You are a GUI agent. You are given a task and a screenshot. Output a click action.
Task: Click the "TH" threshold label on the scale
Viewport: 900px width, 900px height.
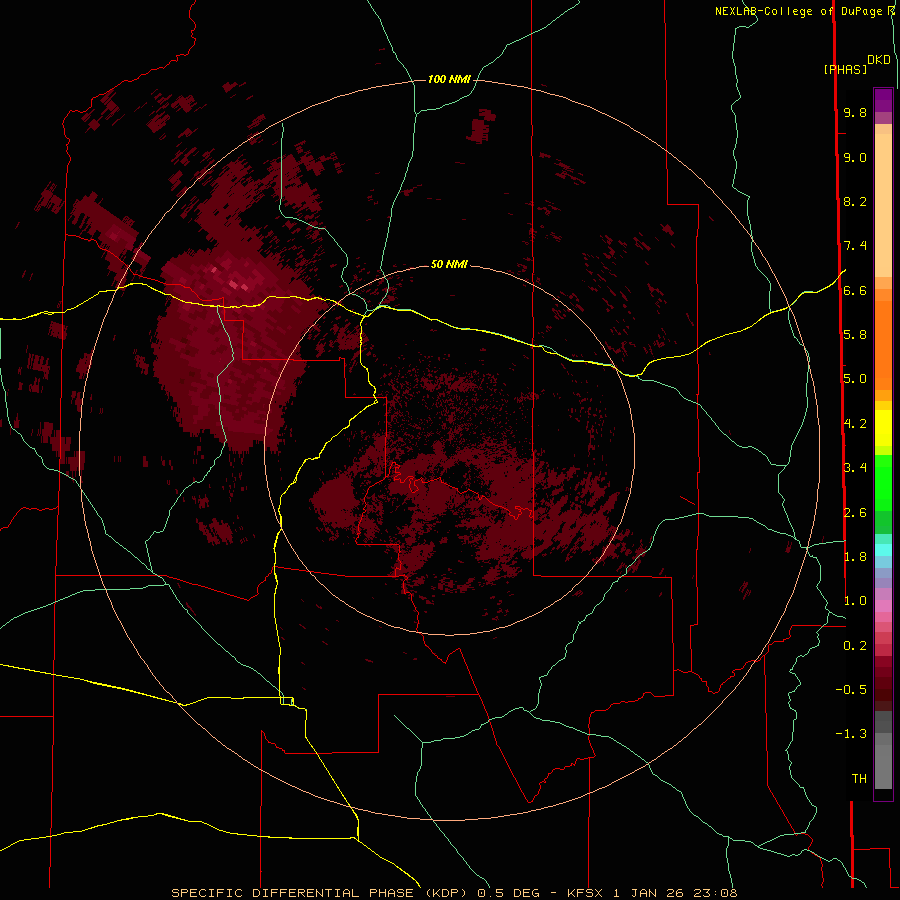[x=859, y=779]
